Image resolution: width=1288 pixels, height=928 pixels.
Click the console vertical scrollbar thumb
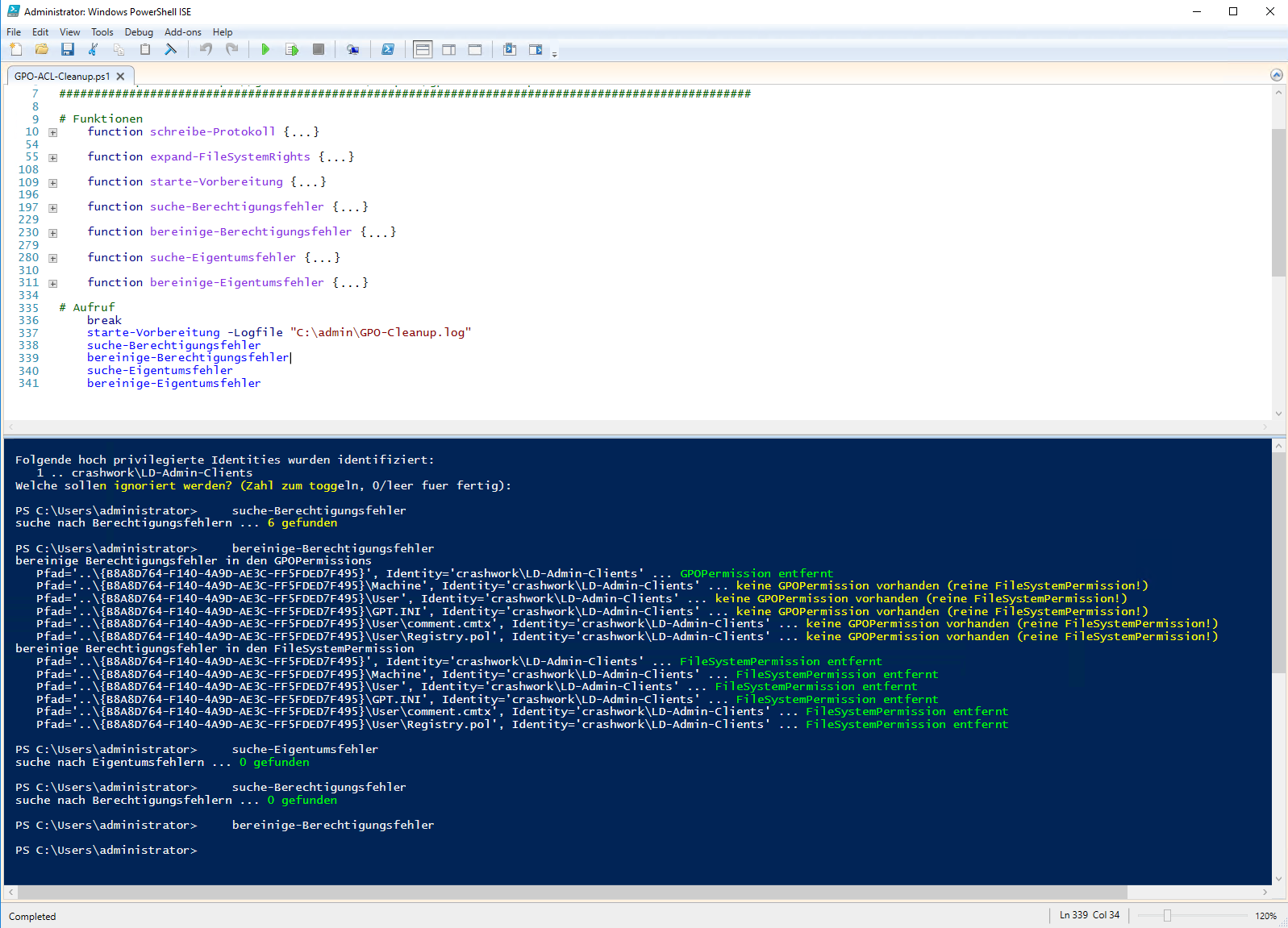(x=1278, y=563)
